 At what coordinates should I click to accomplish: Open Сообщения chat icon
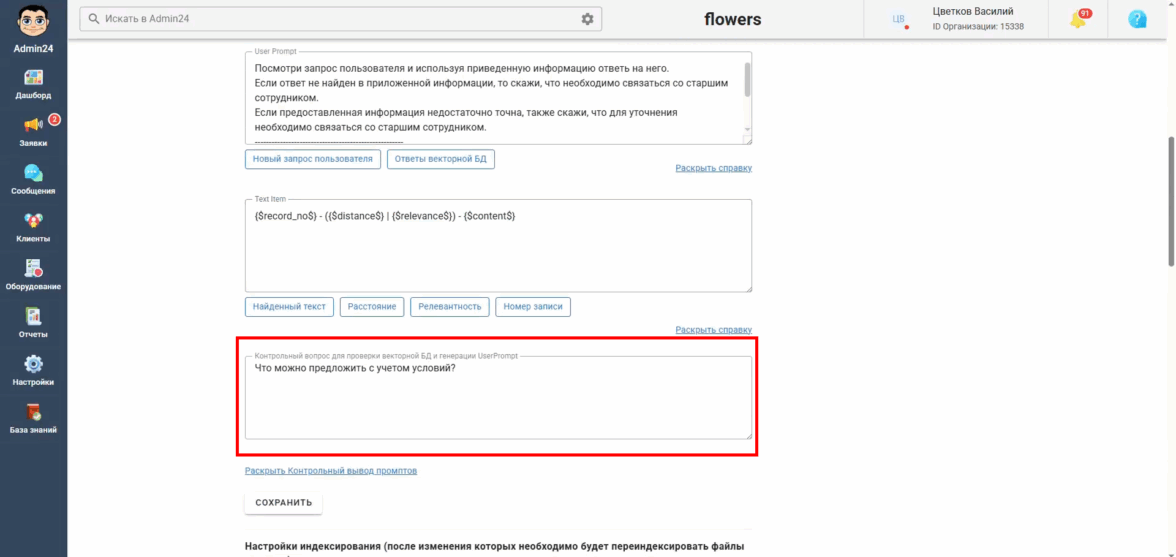tap(33, 173)
